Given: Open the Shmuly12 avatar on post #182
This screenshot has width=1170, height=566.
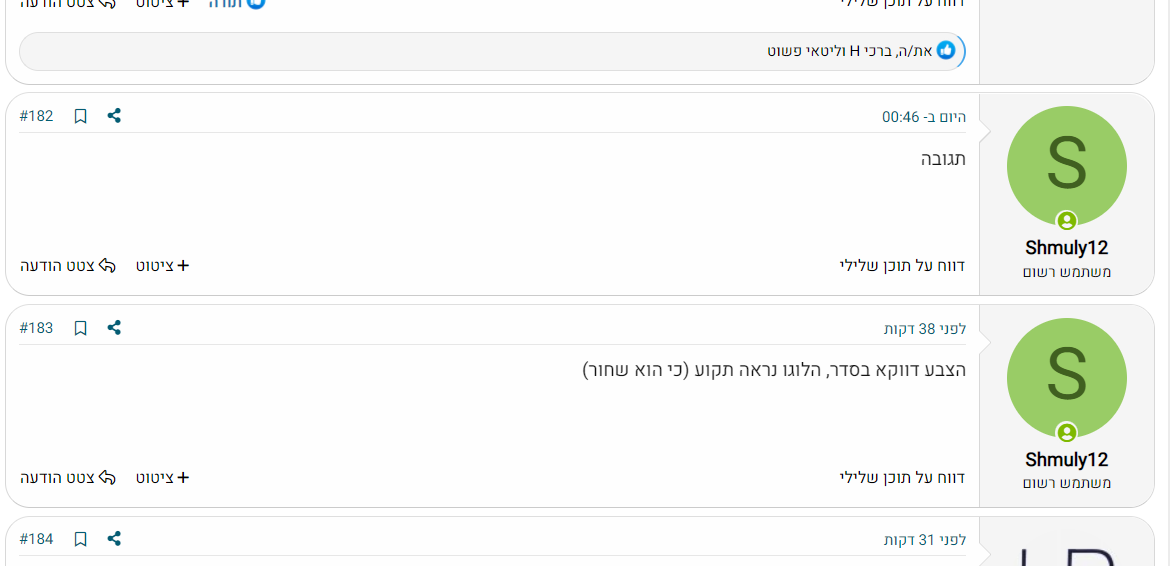Looking at the screenshot, I should point(1066,166).
